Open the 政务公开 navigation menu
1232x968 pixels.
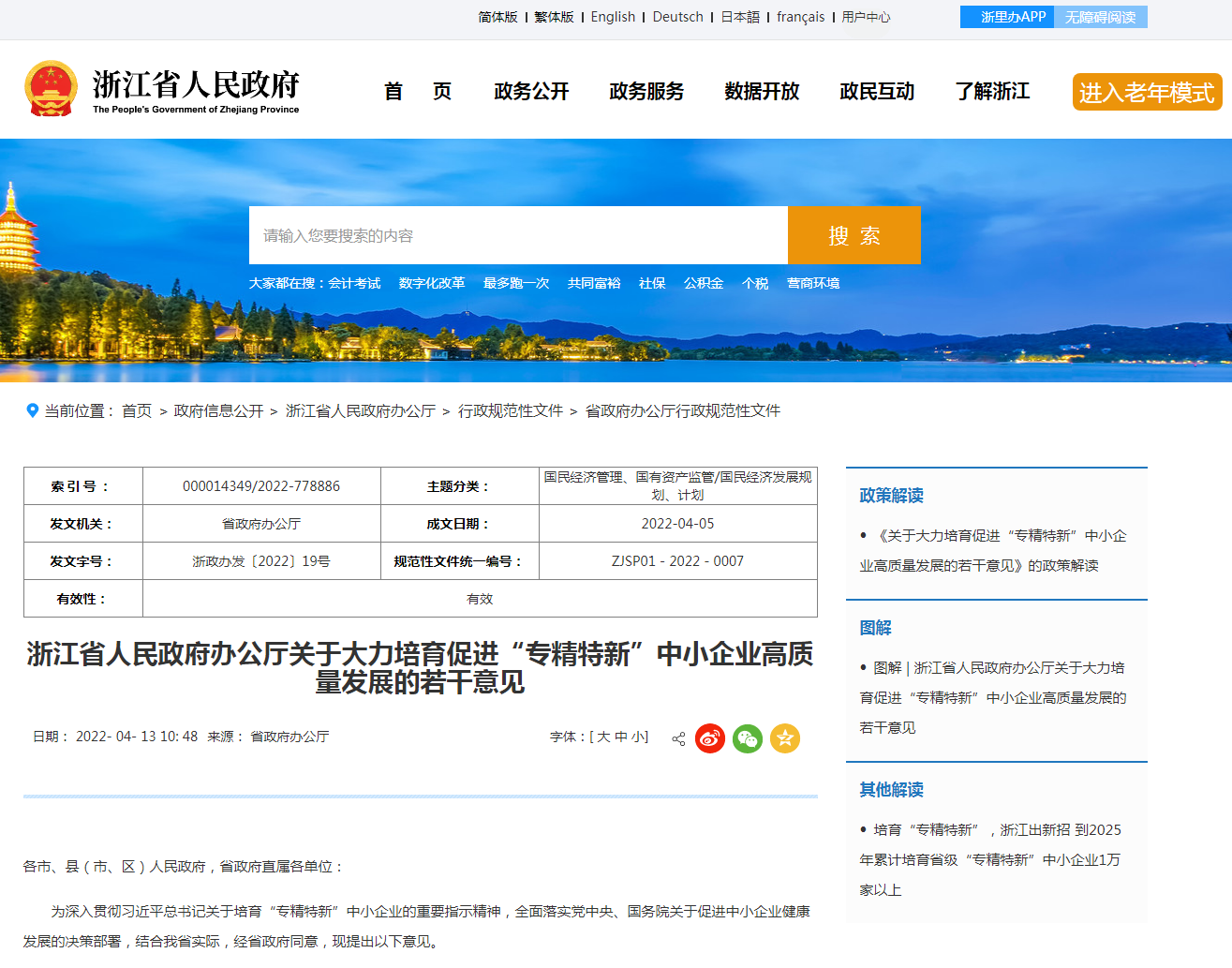point(531,91)
